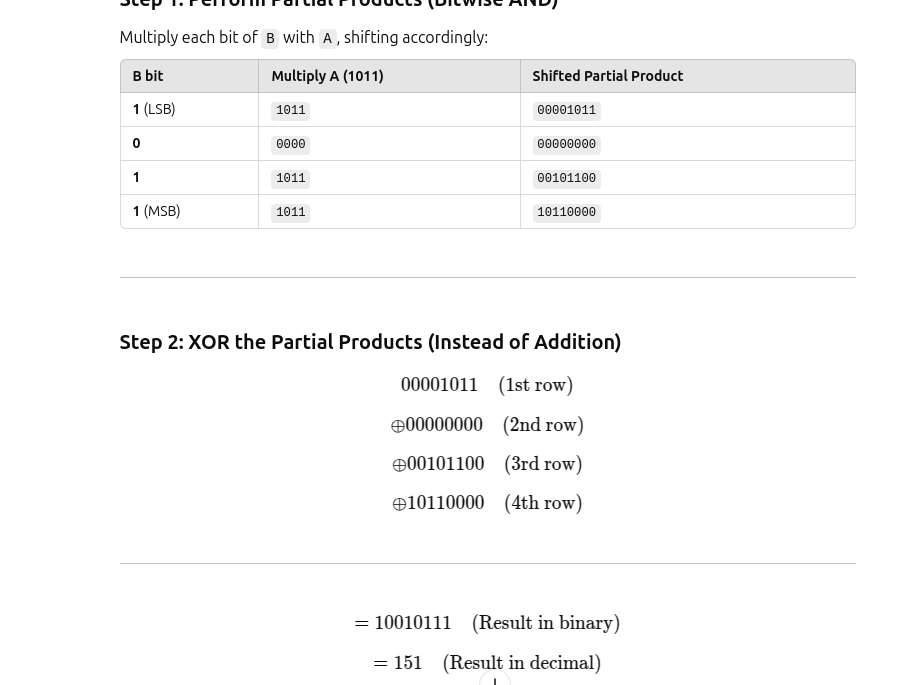
Task: Click the inline code 'A' label
Action: [x=327, y=38]
